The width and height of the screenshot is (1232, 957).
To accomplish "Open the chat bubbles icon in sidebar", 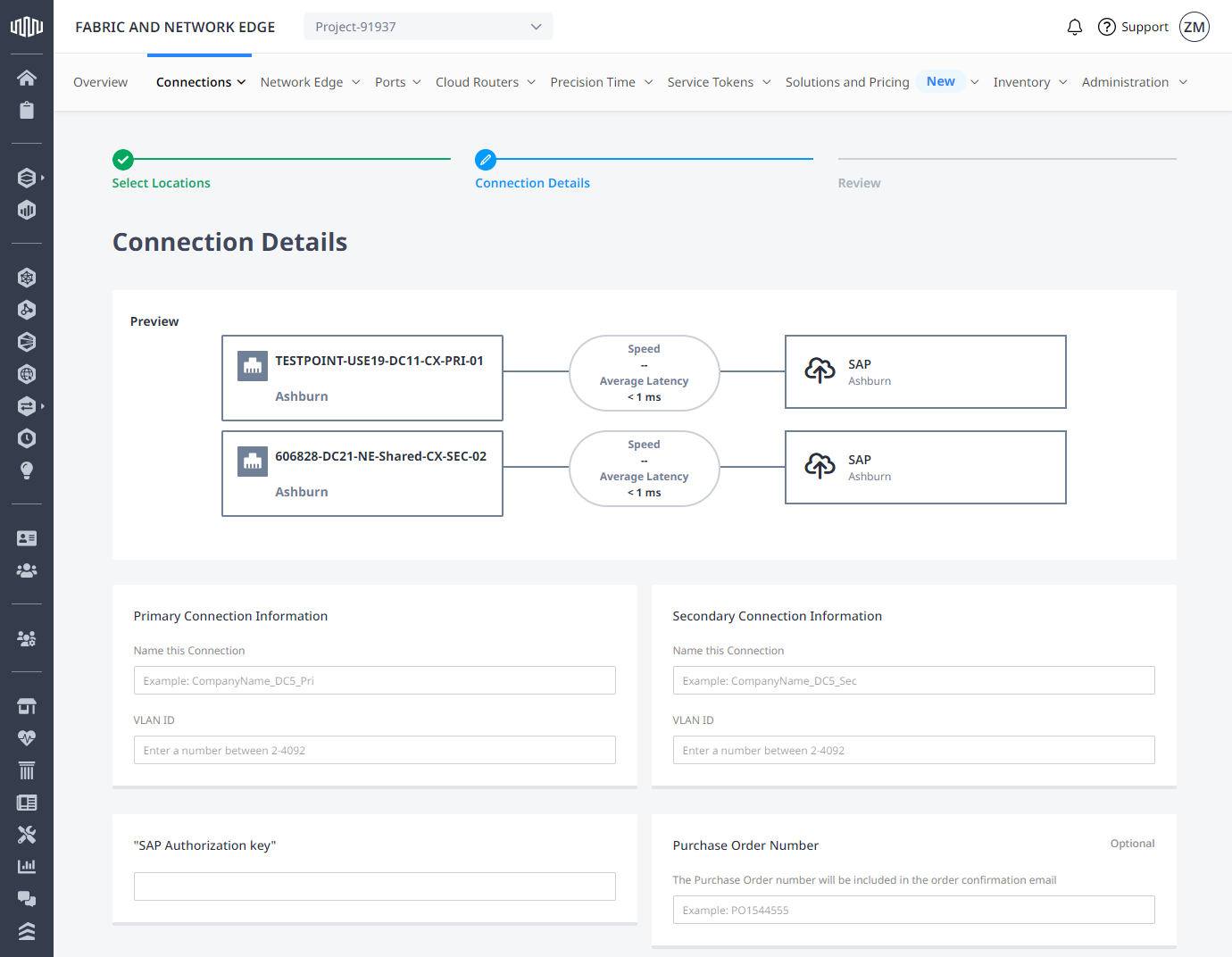I will (x=27, y=899).
